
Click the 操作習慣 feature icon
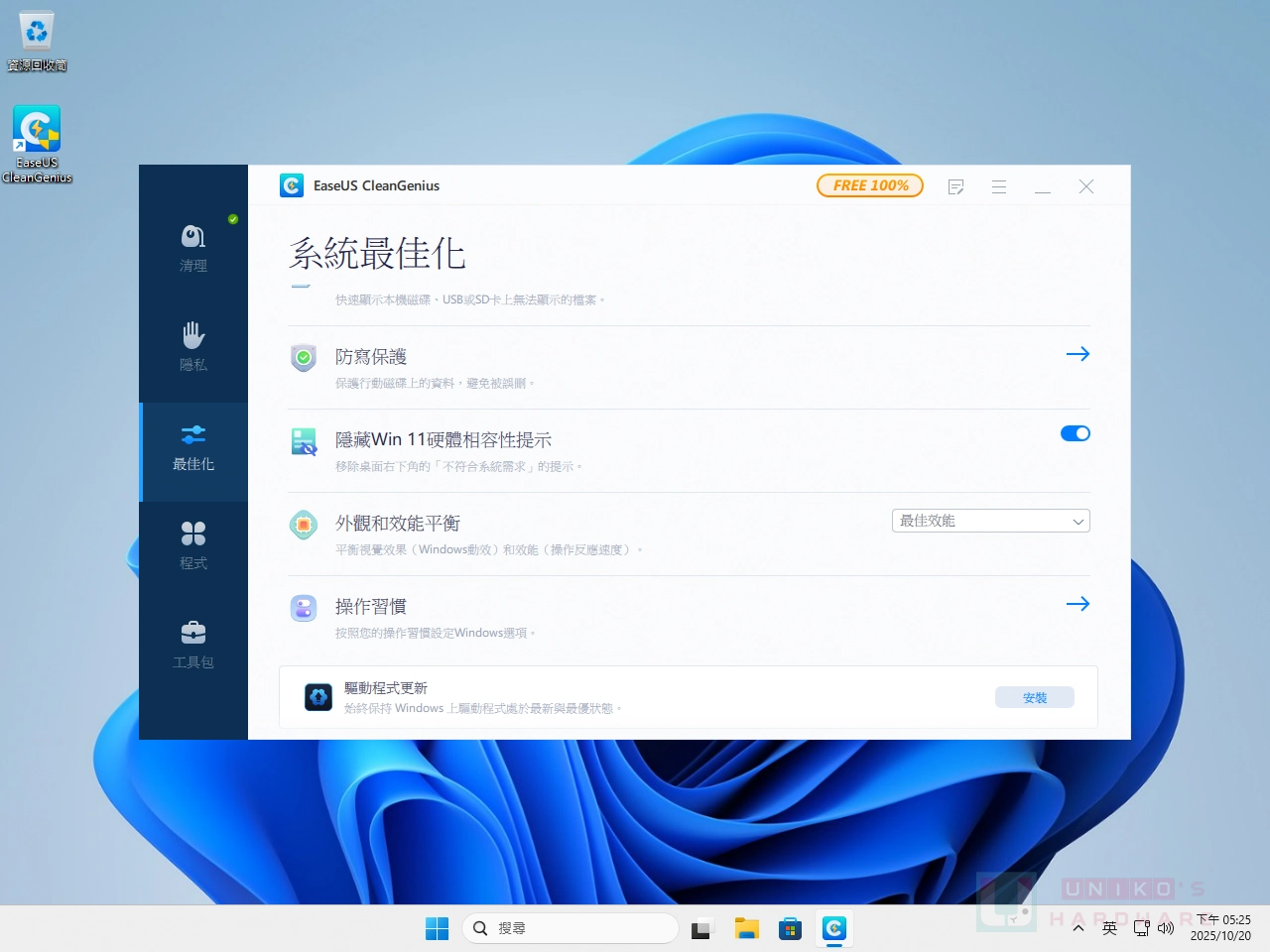pyautogui.click(x=304, y=607)
